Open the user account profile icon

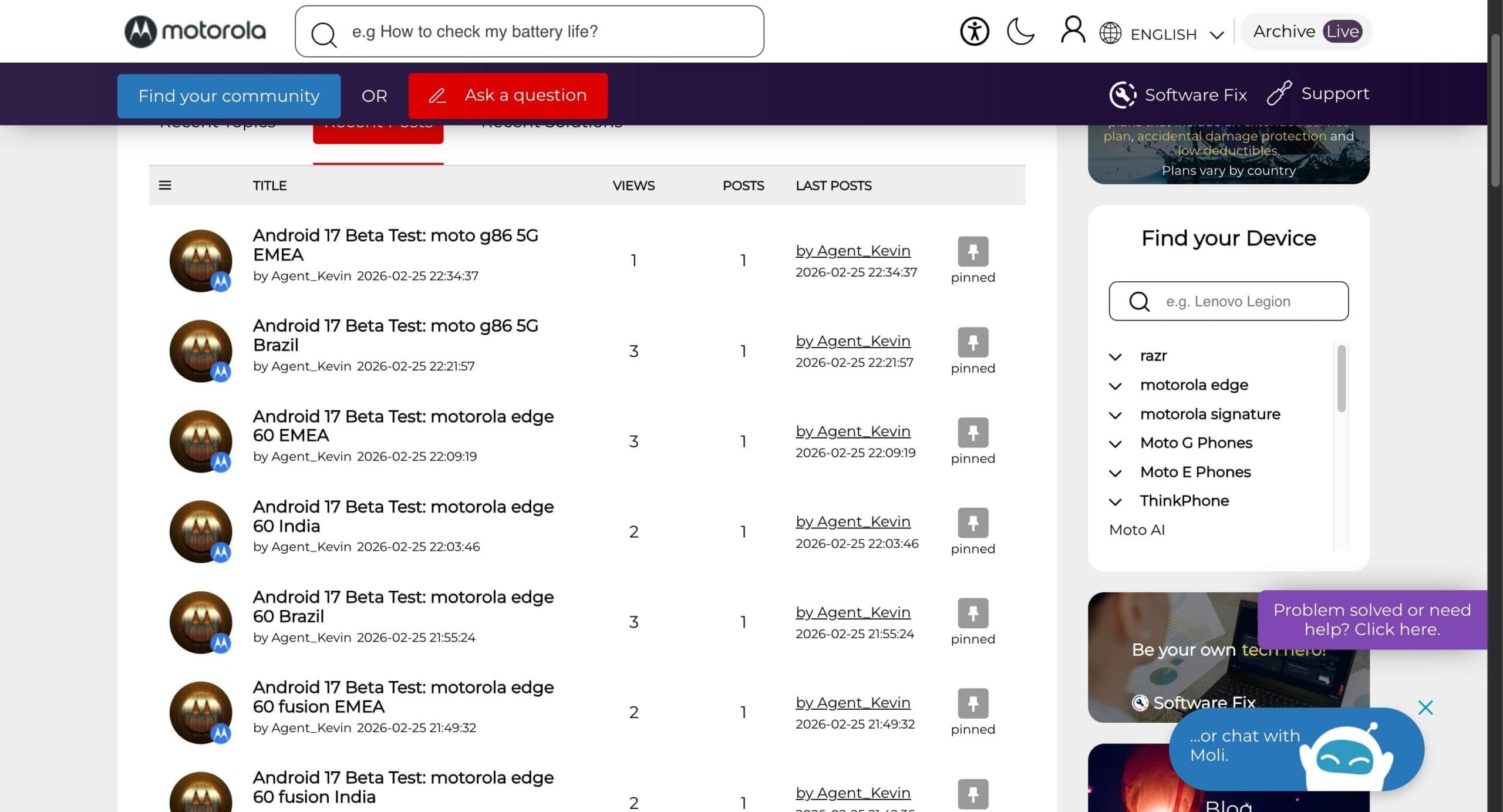pos(1073,30)
